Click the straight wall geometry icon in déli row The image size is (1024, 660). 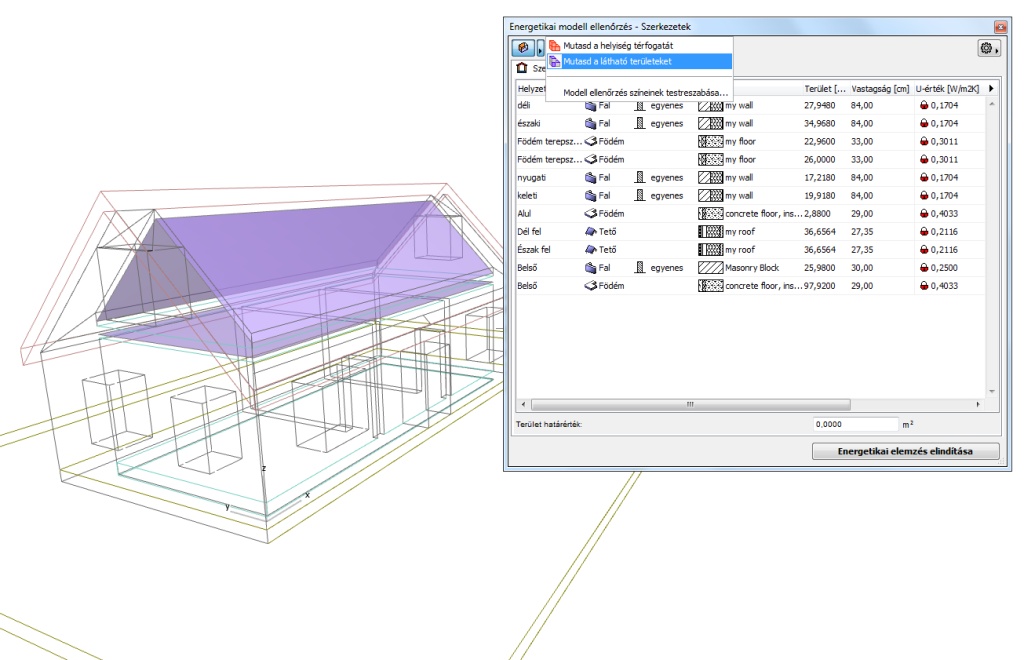tap(640, 105)
